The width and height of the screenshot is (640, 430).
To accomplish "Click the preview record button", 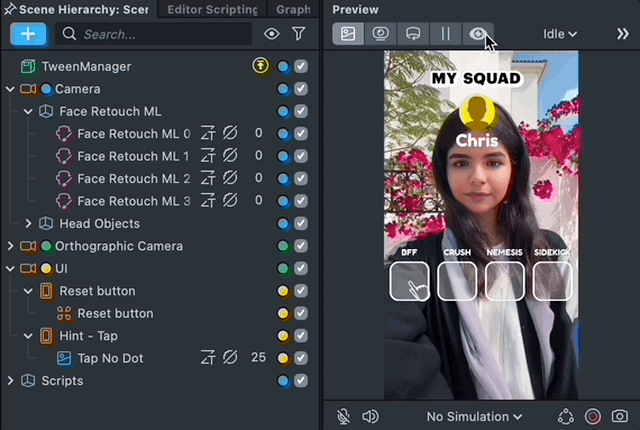I will tap(593, 416).
